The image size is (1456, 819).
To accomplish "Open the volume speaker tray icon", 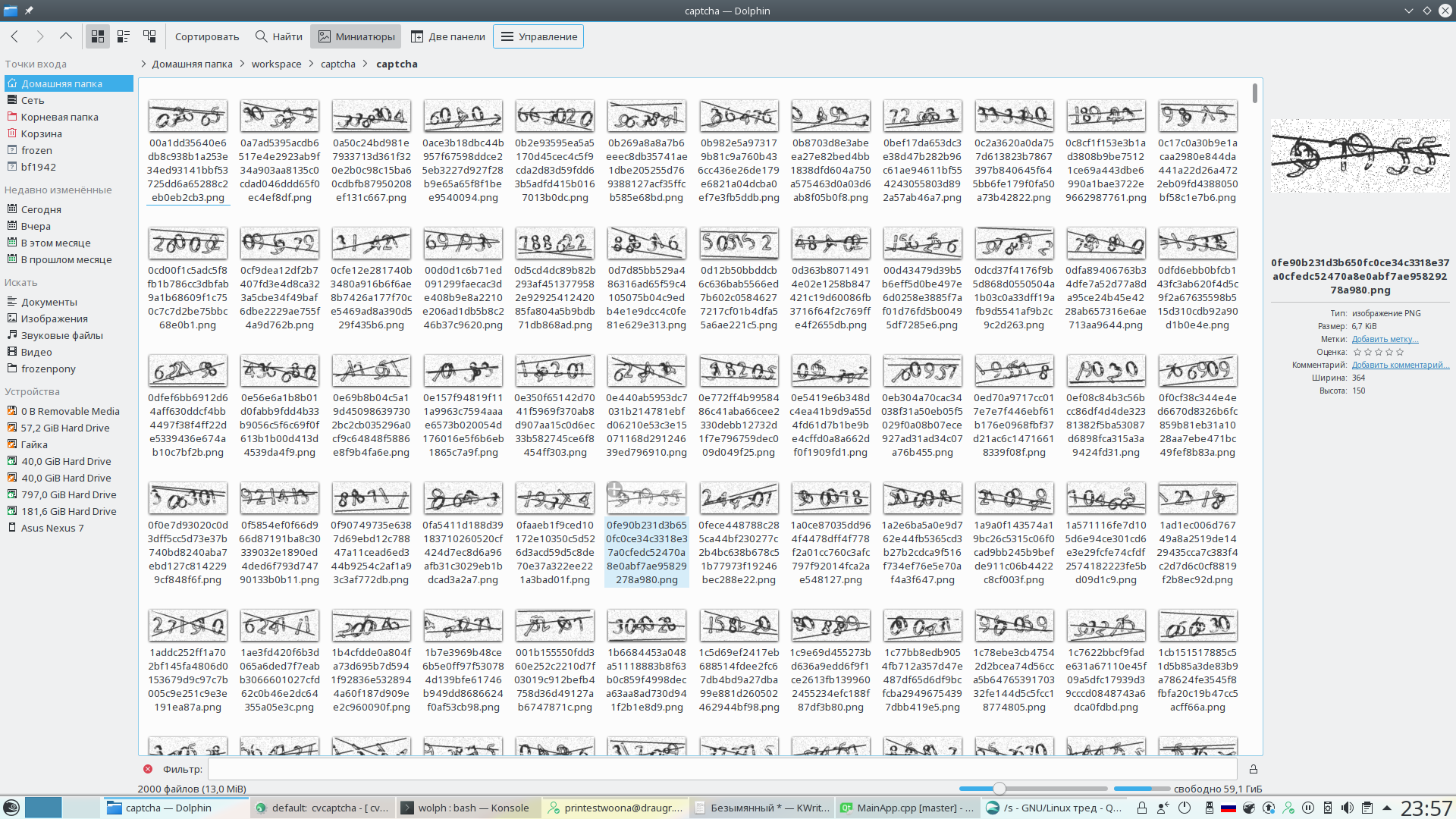I will point(1347,808).
